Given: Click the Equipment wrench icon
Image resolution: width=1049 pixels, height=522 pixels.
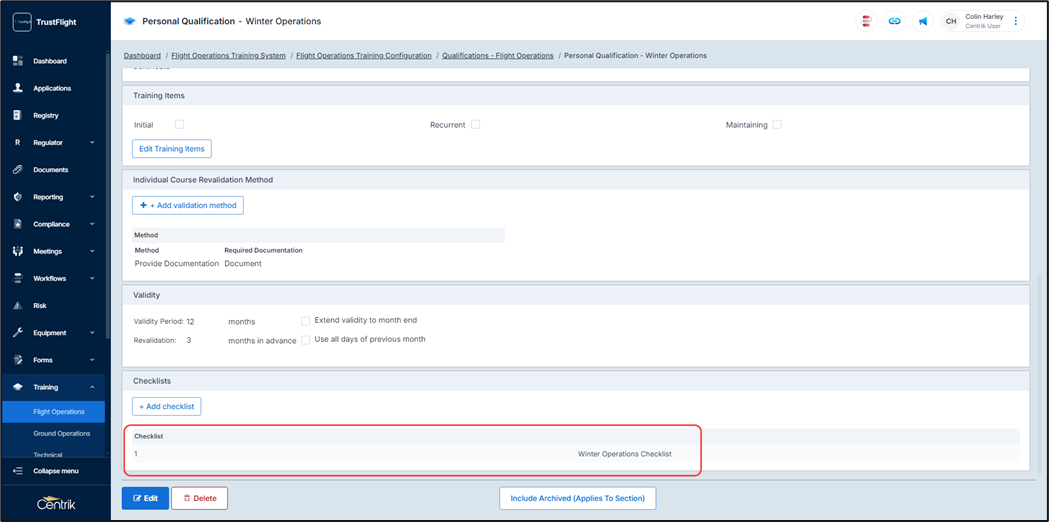Looking at the screenshot, I should pyautogui.click(x=18, y=333).
